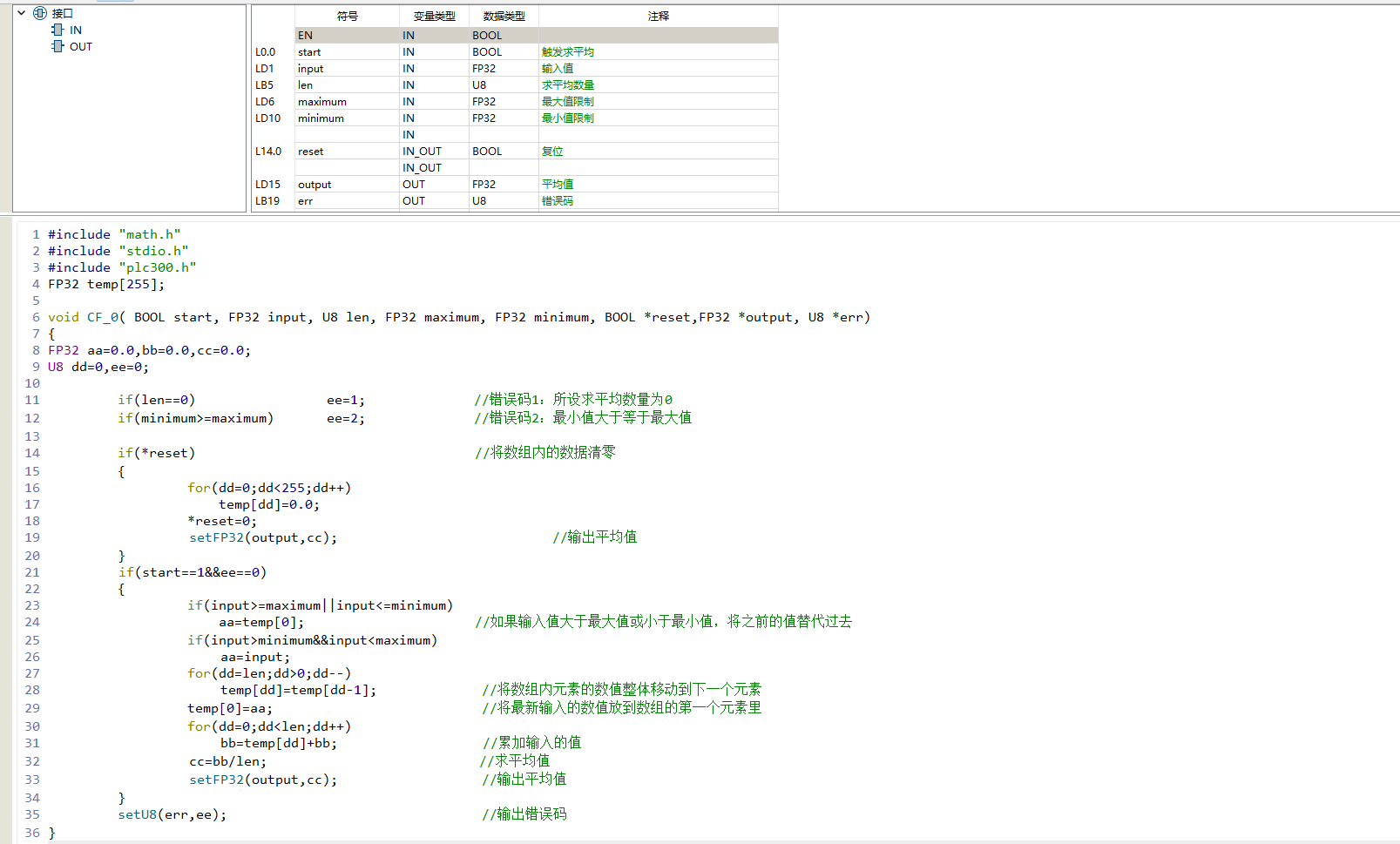This screenshot has width=1400, height=844.
Task: Click line number 20 in gutter
Action: pyautogui.click(x=32, y=556)
